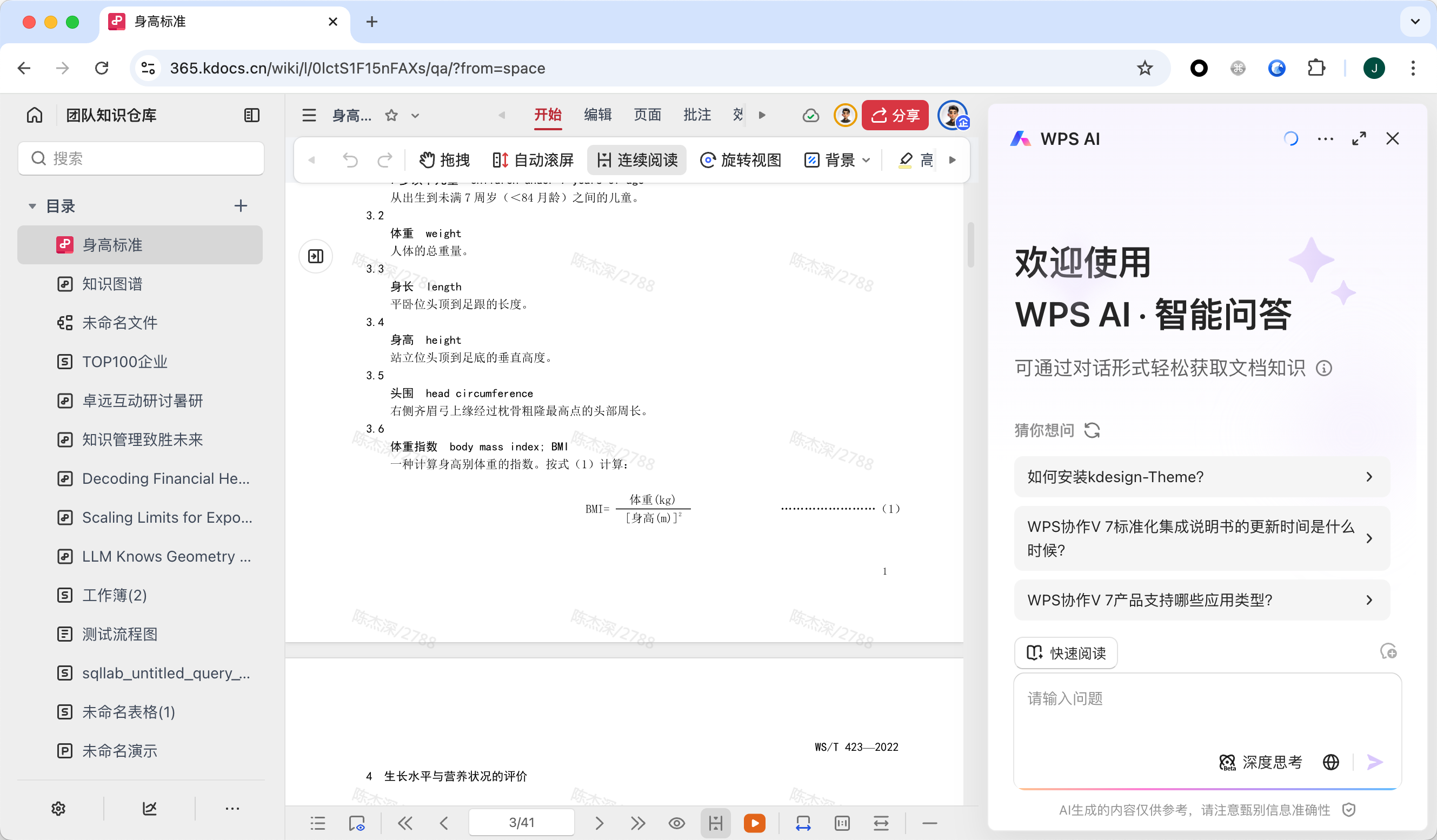Toggle eye protection mode in bottom bar

(677, 823)
